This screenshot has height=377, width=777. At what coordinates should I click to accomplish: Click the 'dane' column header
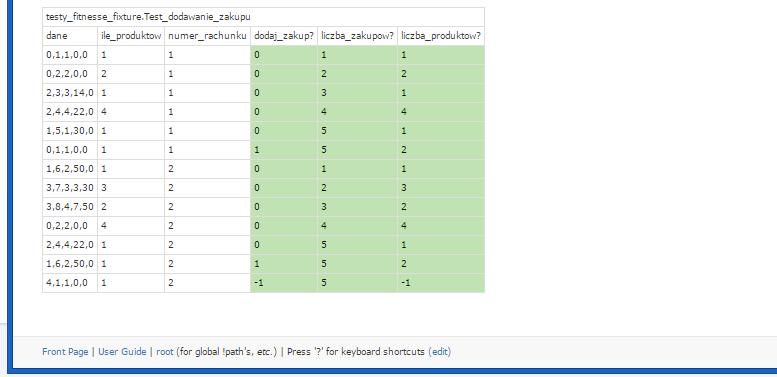tap(70, 36)
